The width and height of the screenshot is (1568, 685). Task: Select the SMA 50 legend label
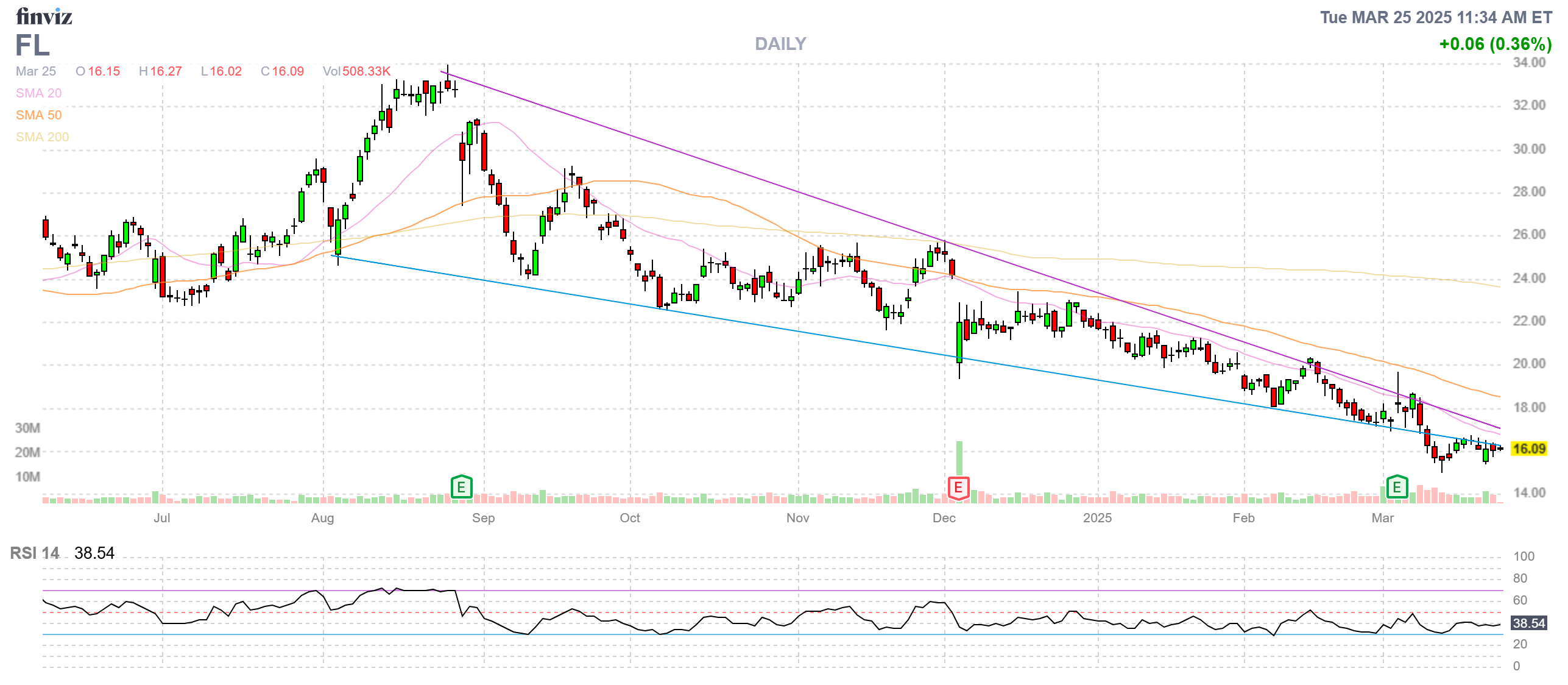tap(38, 115)
